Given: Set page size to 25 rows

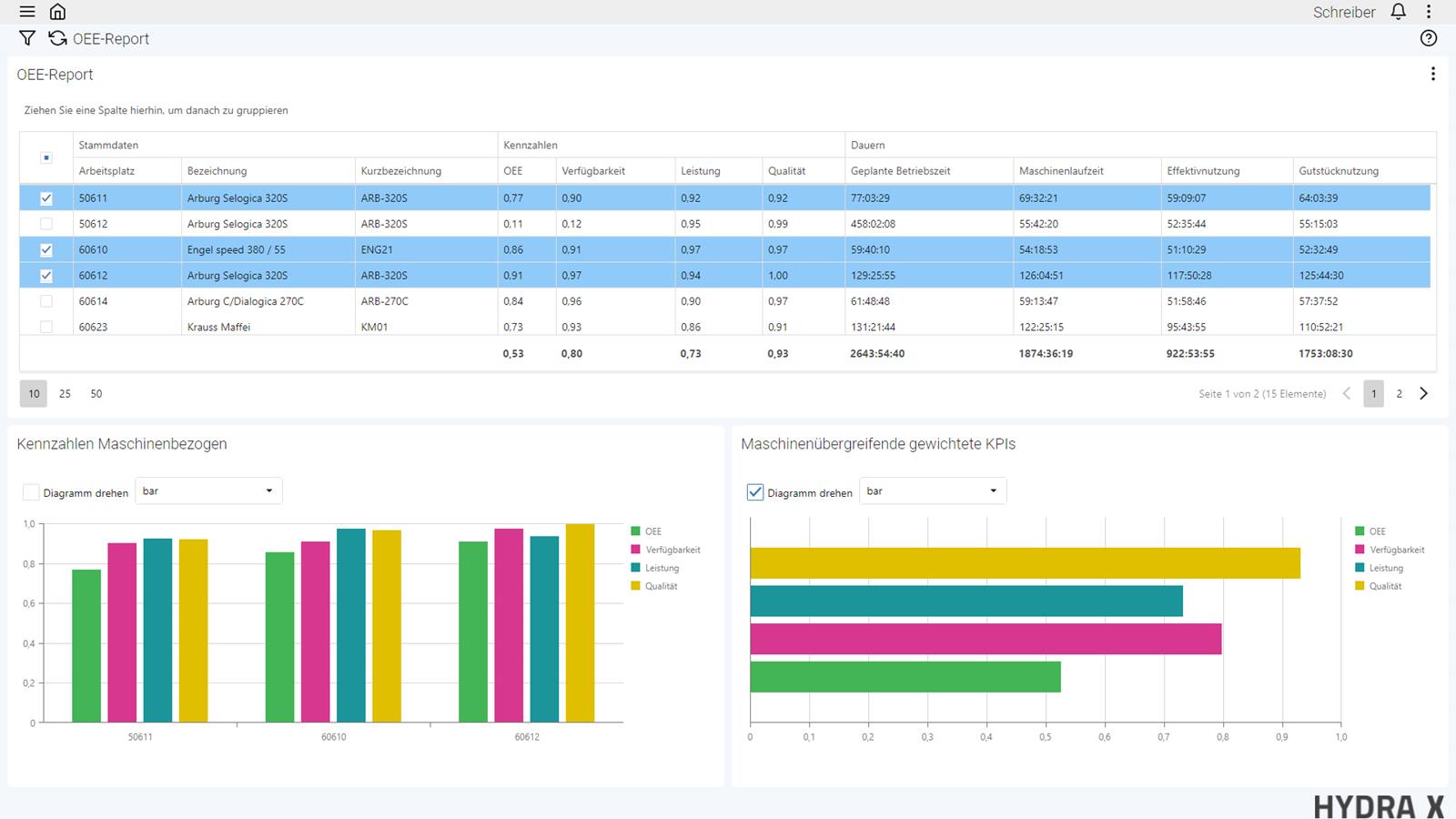Looking at the screenshot, I should coord(65,394).
